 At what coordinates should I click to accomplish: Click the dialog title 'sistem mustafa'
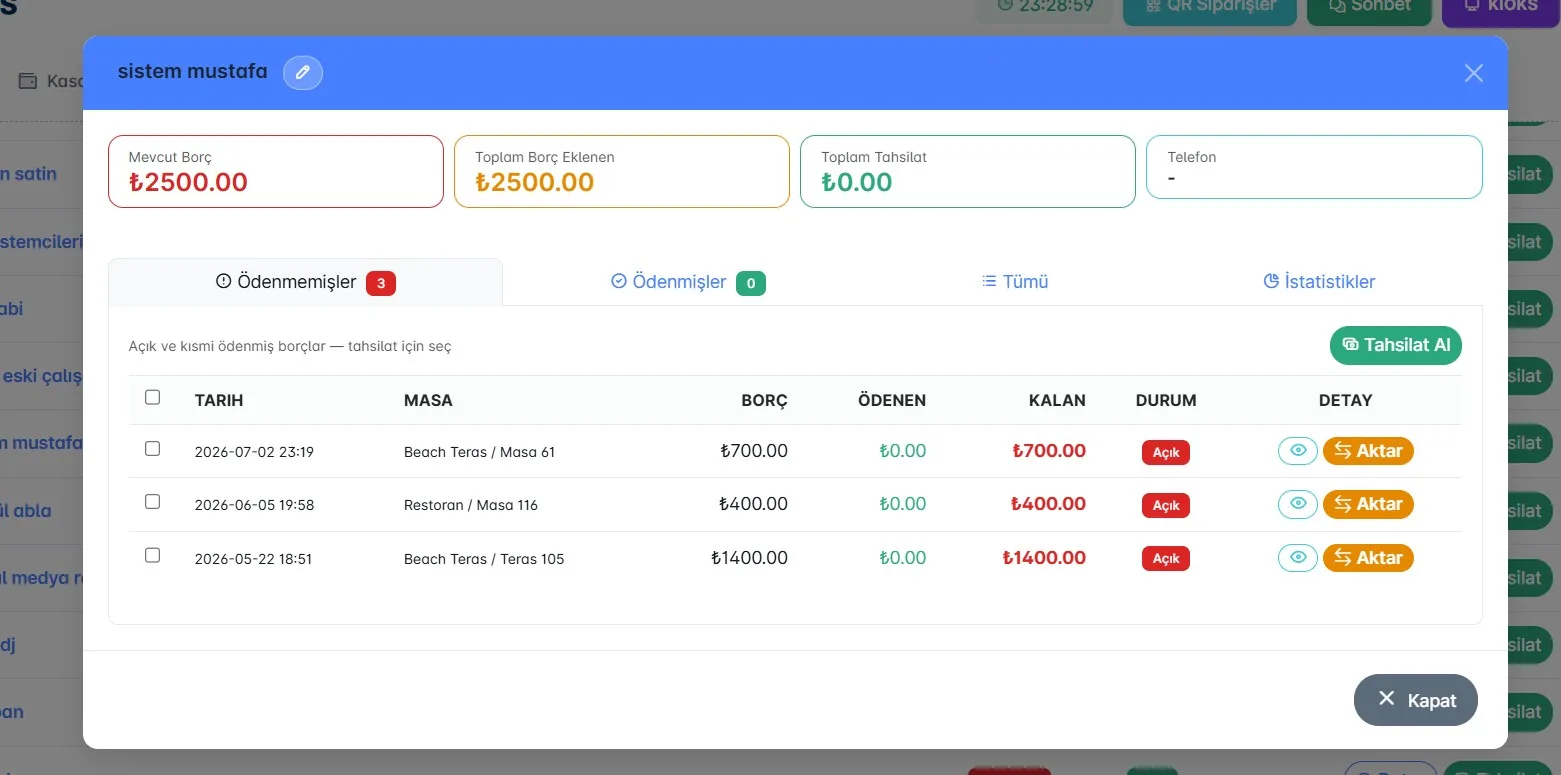(x=192, y=72)
